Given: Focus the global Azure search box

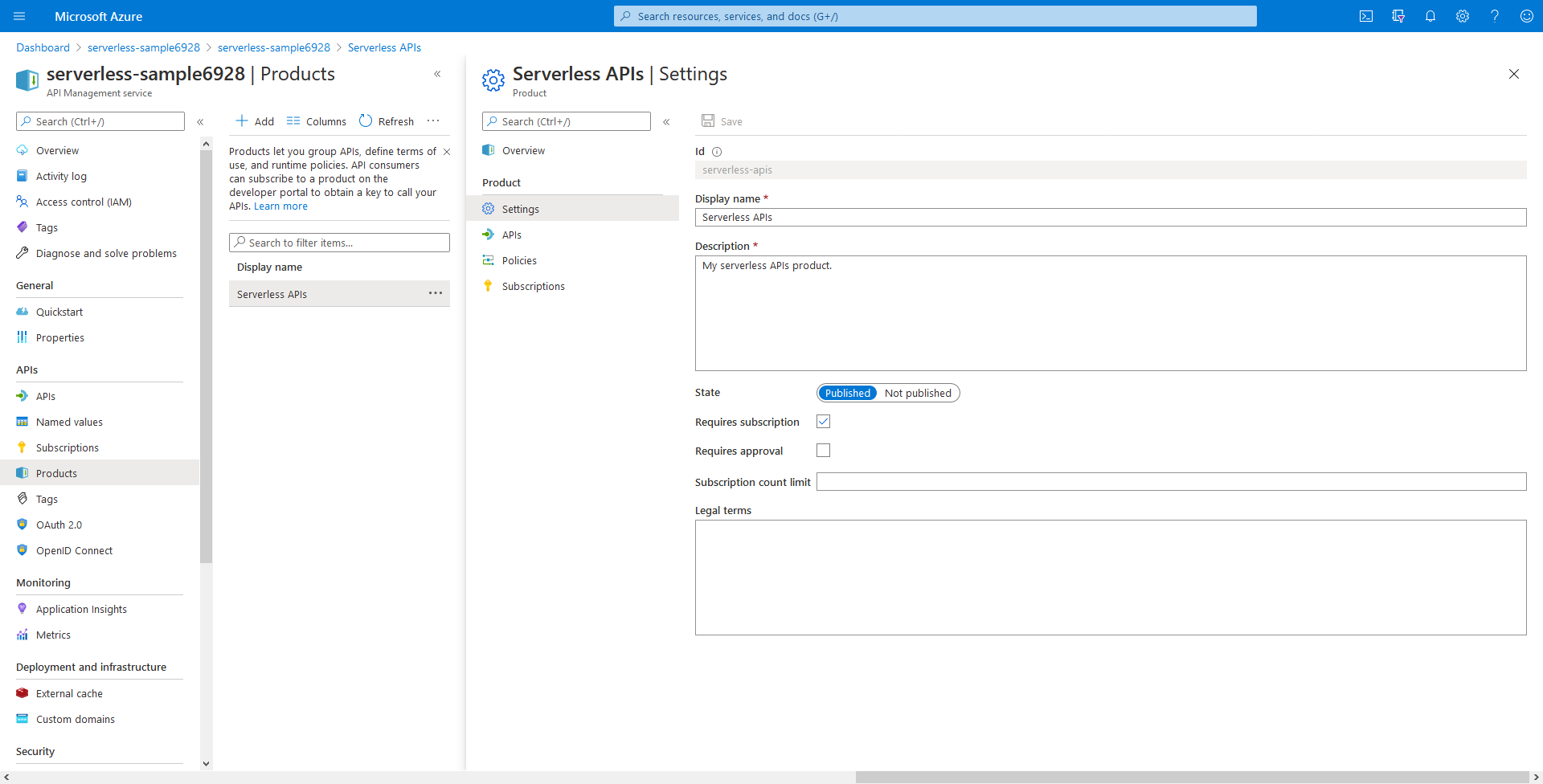Looking at the screenshot, I should coord(935,16).
